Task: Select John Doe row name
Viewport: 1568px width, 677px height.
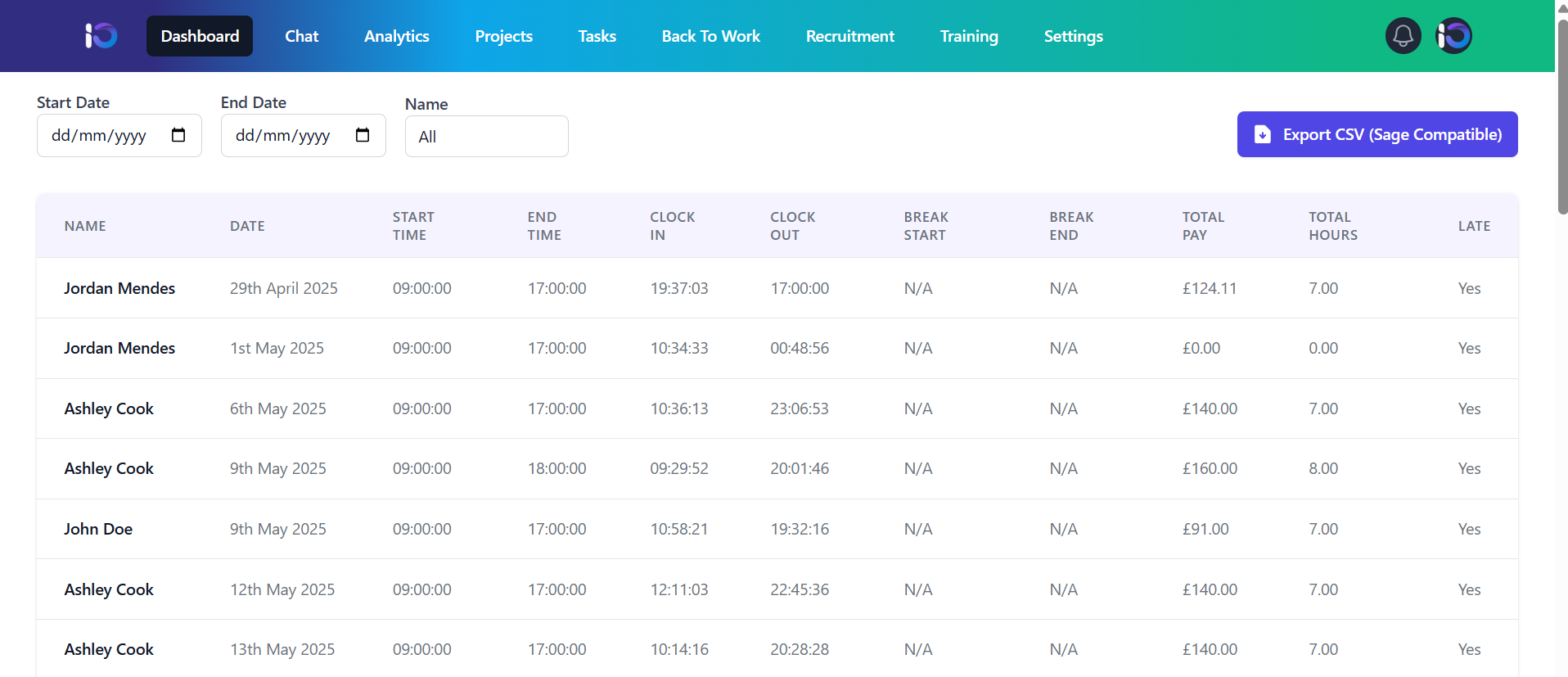Action: 98,529
